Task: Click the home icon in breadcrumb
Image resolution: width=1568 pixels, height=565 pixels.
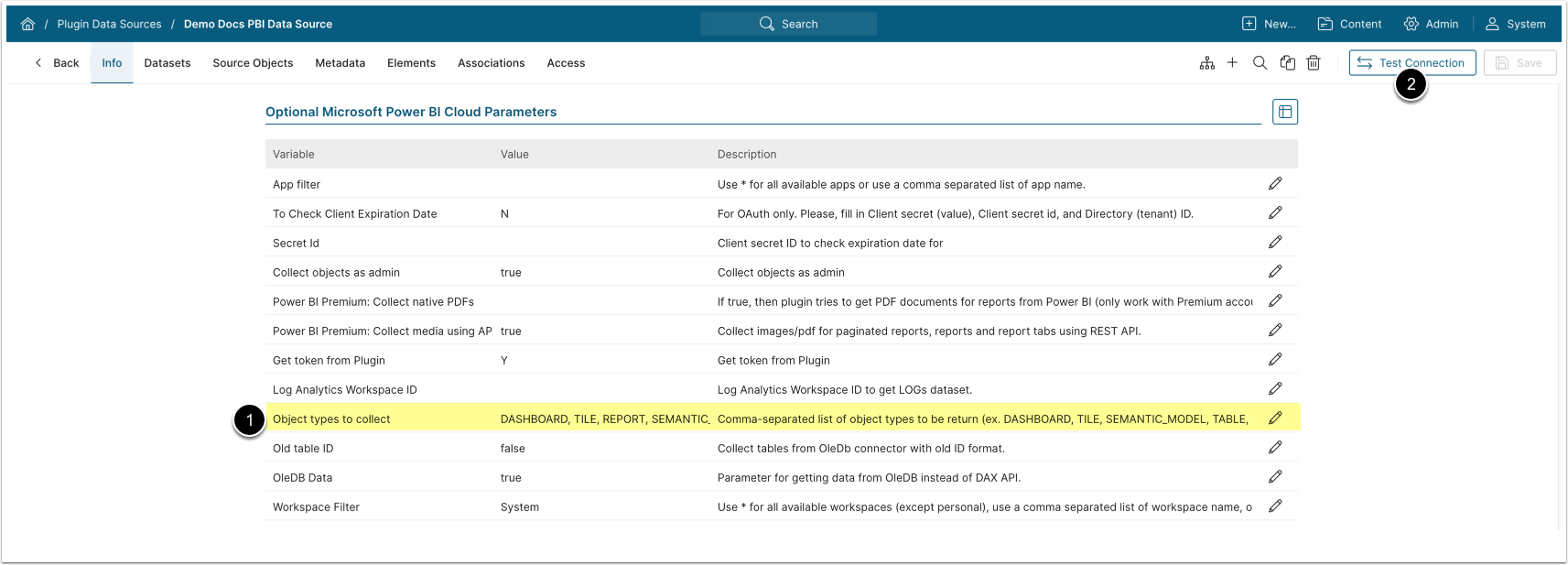Action: click(27, 24)
